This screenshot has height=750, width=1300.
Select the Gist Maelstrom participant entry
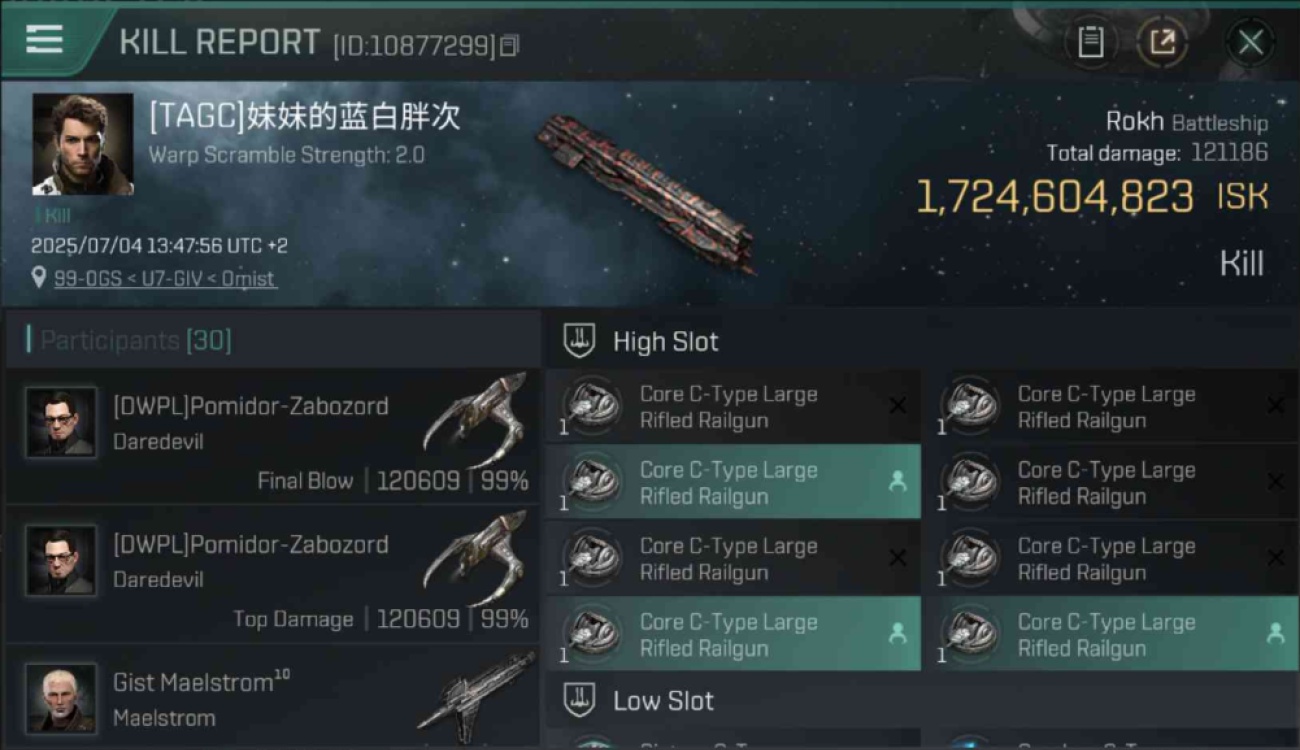(x=273, y=698)
